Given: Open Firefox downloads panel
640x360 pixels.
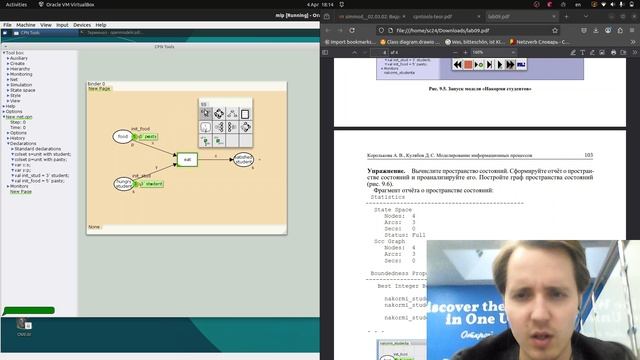Looking at the screenshot, I should (596, 30).
